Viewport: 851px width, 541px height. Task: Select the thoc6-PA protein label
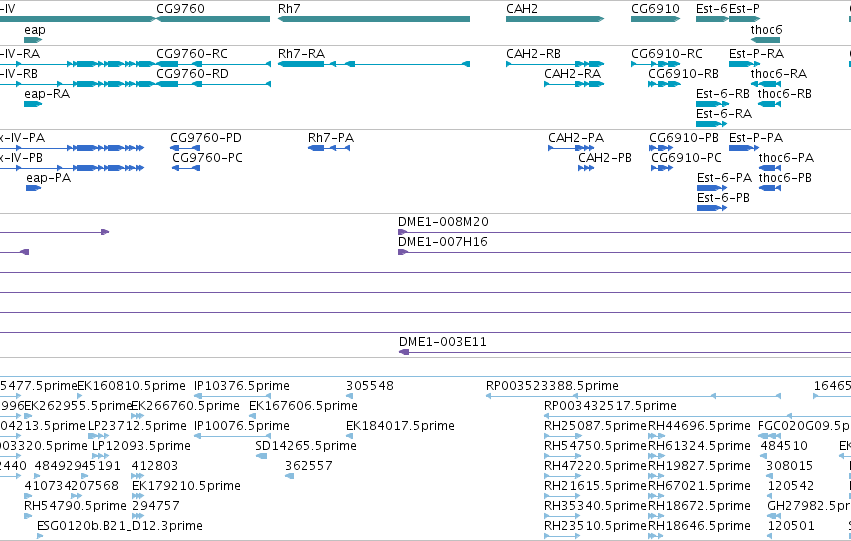pos(786,158)
